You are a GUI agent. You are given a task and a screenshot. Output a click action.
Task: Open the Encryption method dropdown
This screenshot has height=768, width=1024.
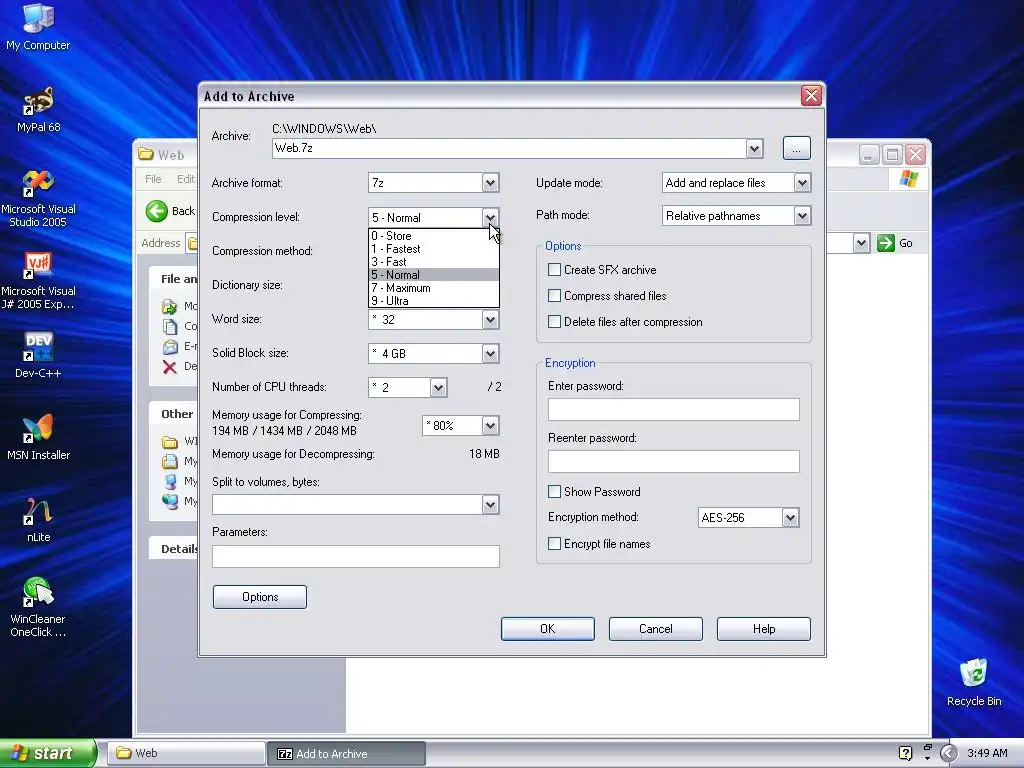point(790,518)
